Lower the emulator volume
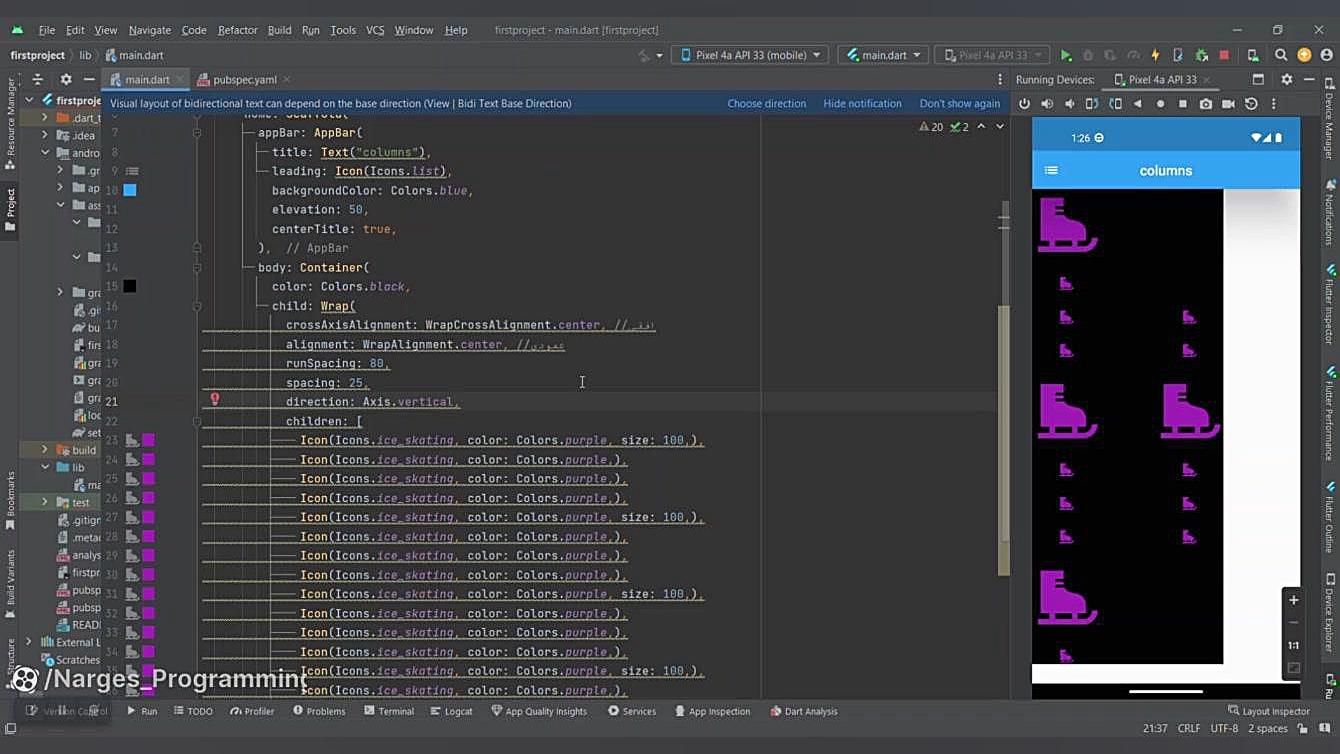The height and width of the screenshot is (754, 1340). point(1070,103)
